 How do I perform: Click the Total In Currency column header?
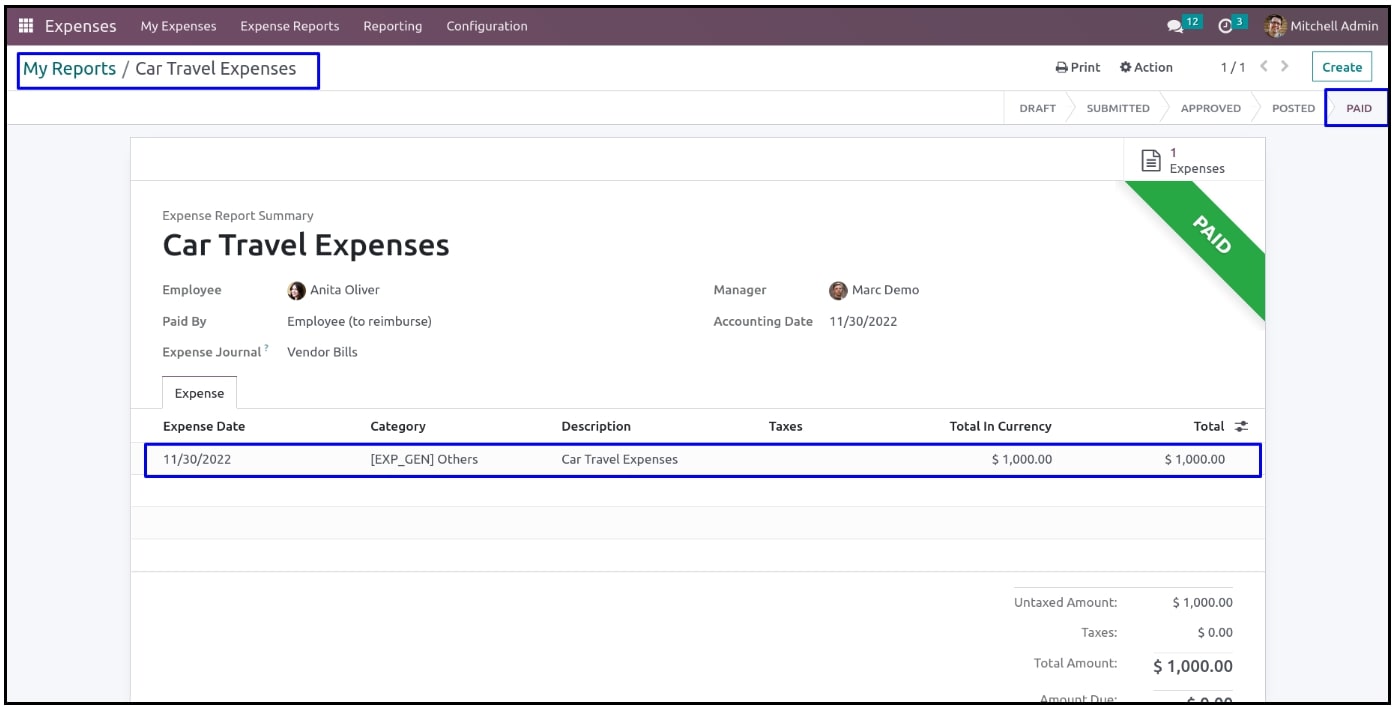[x=1000, y=426]
